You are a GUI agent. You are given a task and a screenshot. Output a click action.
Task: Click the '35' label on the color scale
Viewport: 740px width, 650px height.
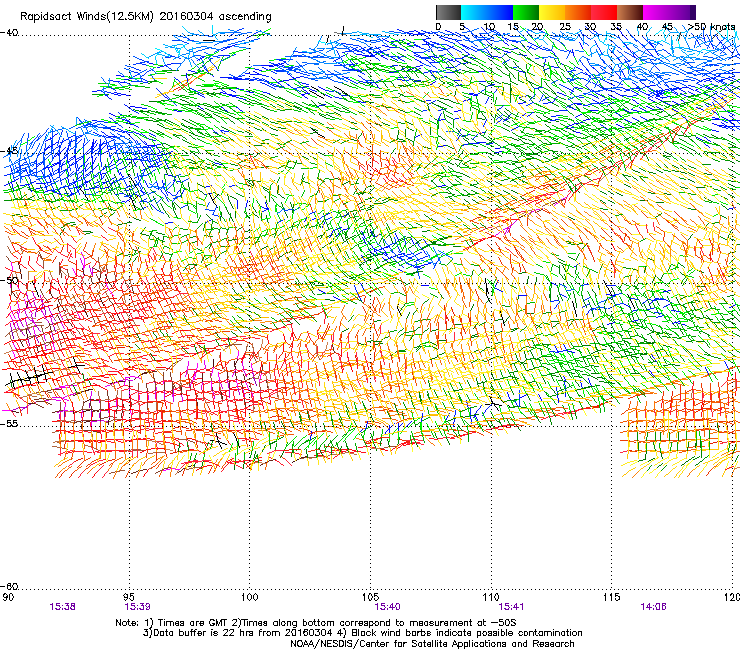click(616, 27)
